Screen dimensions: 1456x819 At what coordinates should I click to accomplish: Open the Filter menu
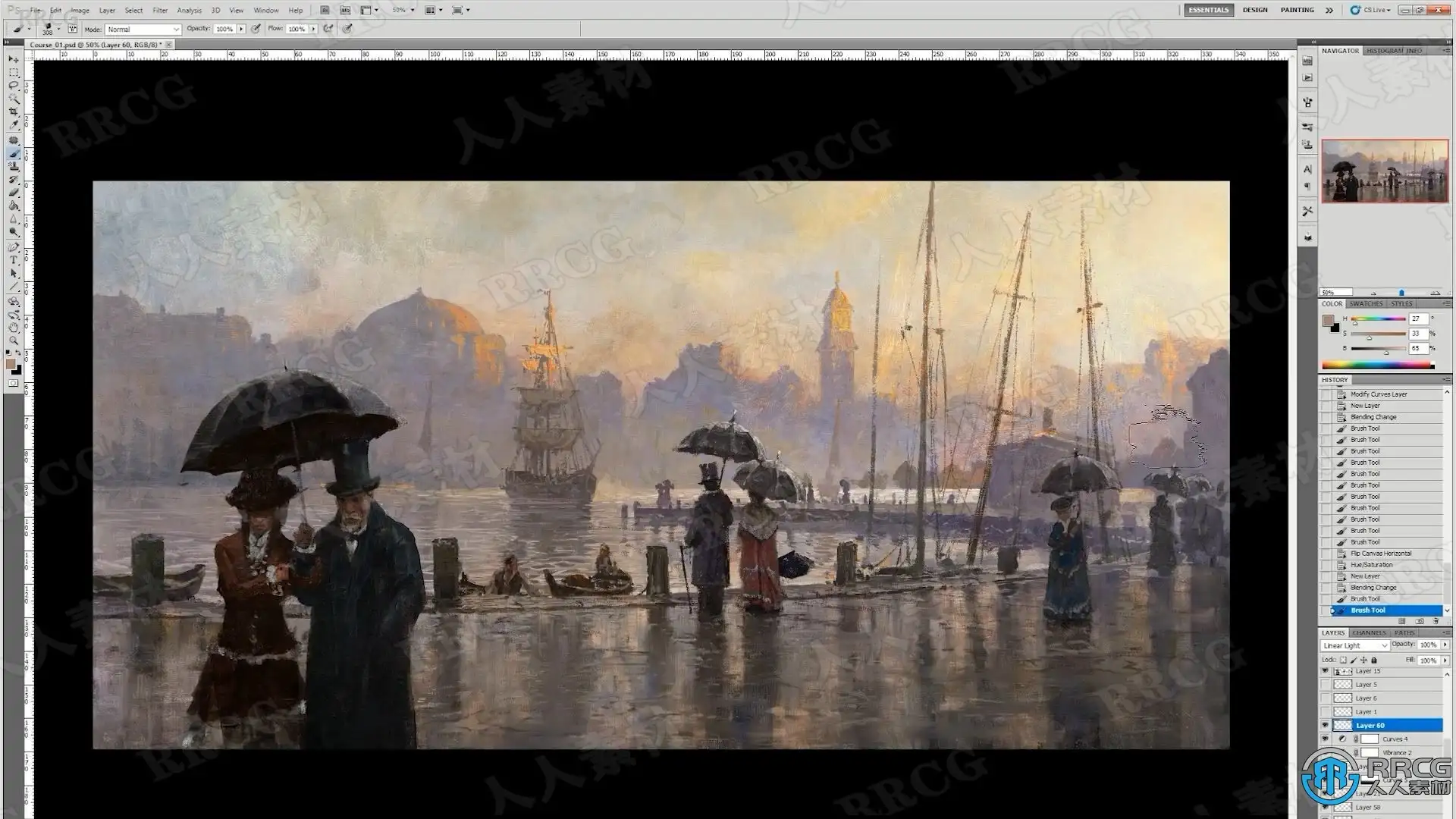[159, 11]
